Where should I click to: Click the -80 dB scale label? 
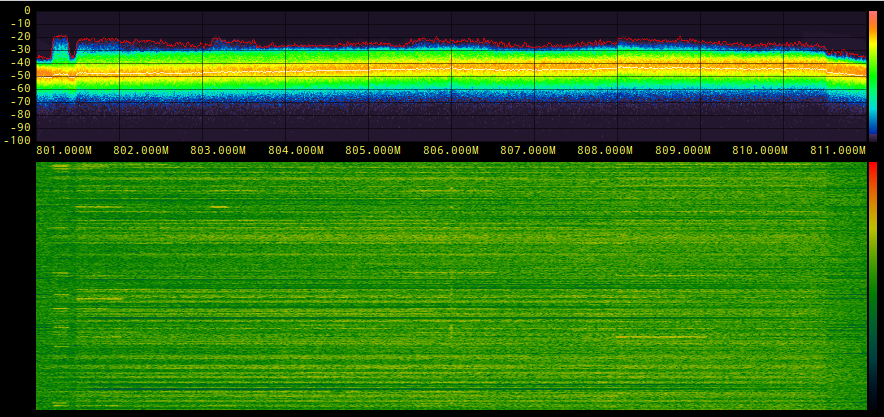[x=21, y=114]
